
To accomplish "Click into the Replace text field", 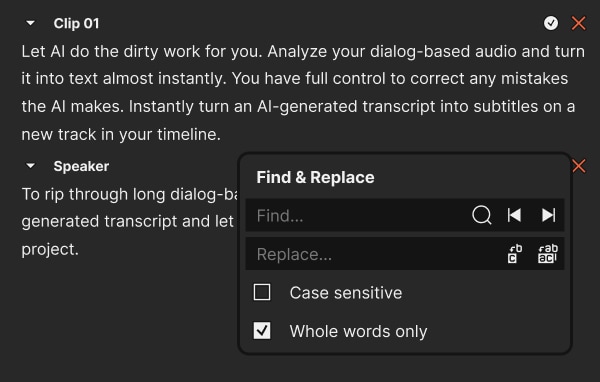I will tap(375, 254).
